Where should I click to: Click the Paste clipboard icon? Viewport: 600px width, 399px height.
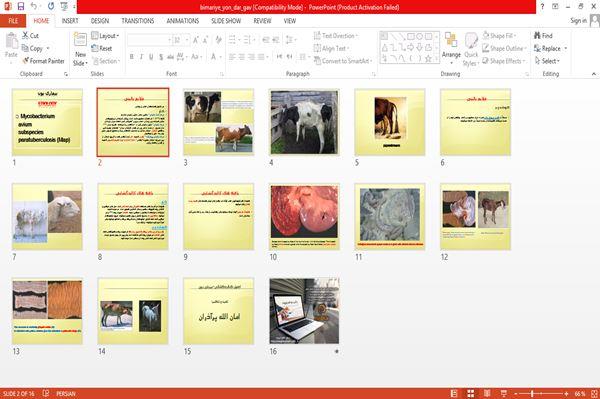tap(11, 41)
